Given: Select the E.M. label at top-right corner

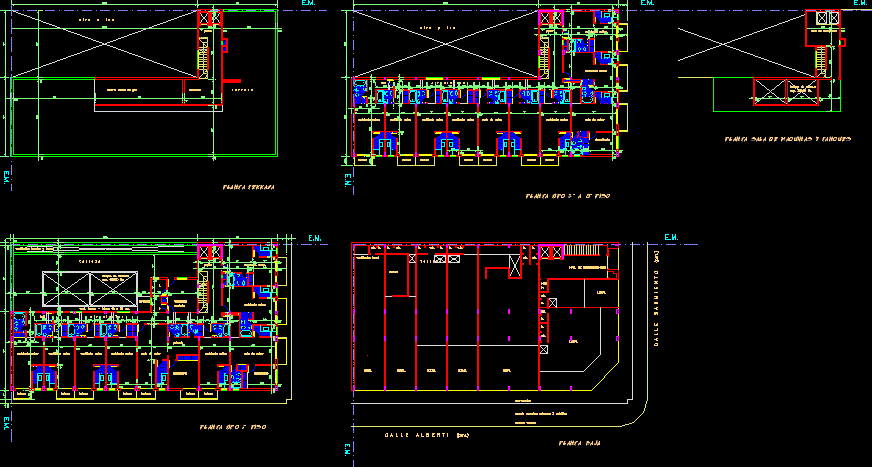Looking at the screenshot, I should tap(860, 4).
